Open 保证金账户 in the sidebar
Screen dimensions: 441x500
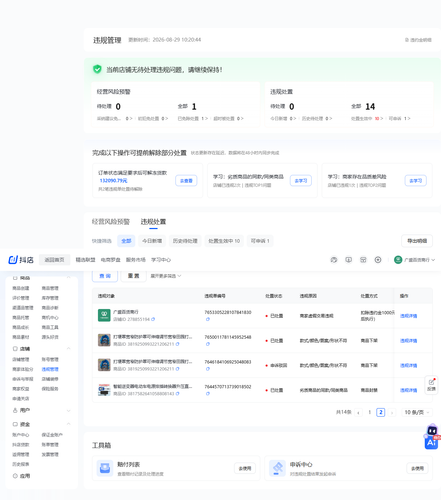(x=52, y=435)
